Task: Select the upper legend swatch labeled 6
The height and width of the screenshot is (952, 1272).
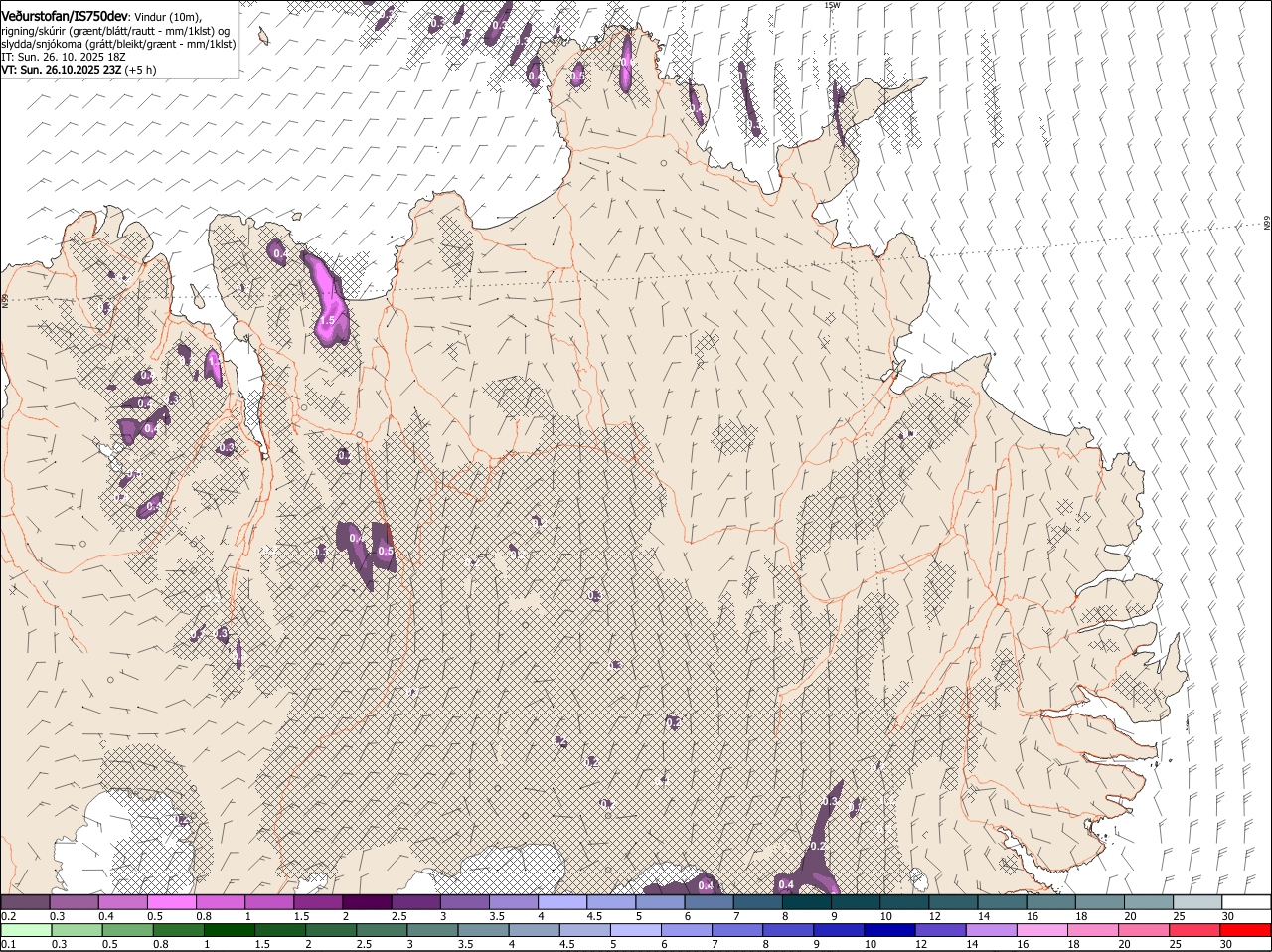Action: tap(710, 902)
